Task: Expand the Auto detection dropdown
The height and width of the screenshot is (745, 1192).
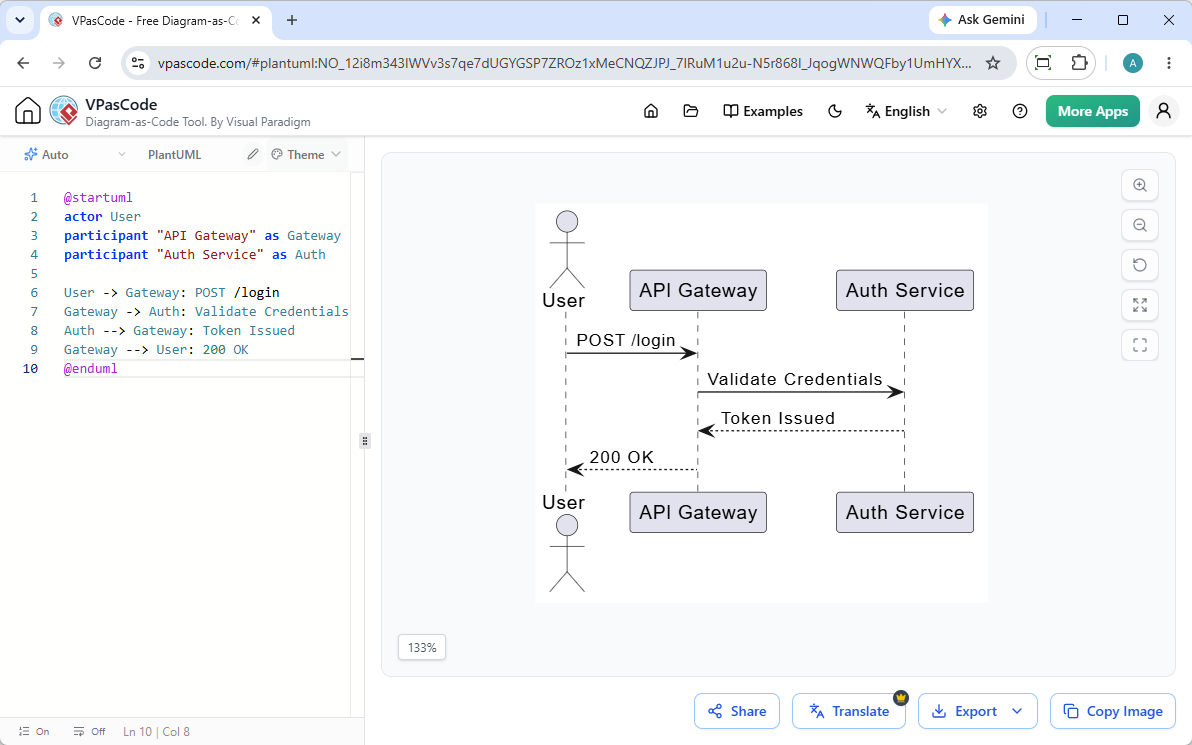Action: (74, 154)
